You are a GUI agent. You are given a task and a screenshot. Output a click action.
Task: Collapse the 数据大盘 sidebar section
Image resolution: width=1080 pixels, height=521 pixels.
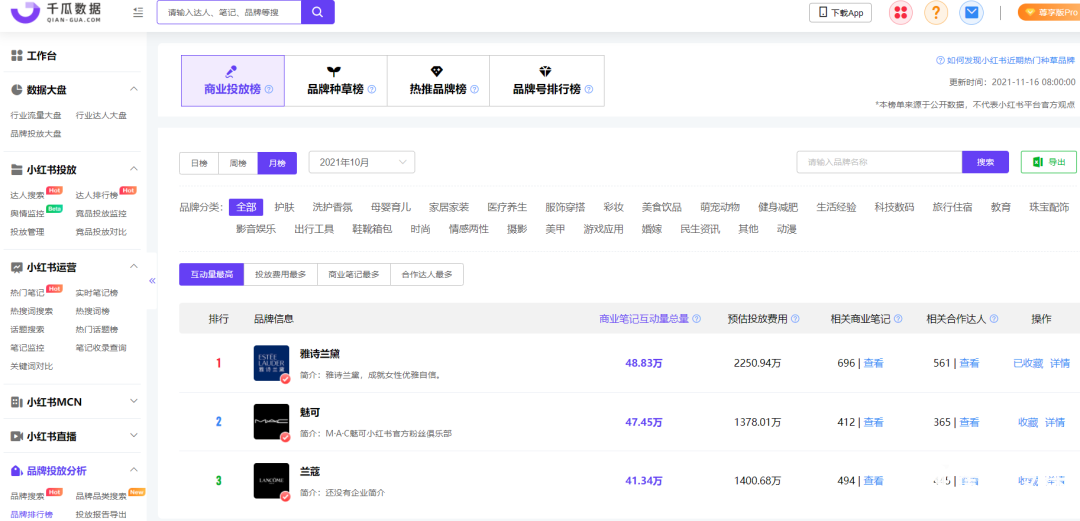pyautogui.click(x=134, y=89)
